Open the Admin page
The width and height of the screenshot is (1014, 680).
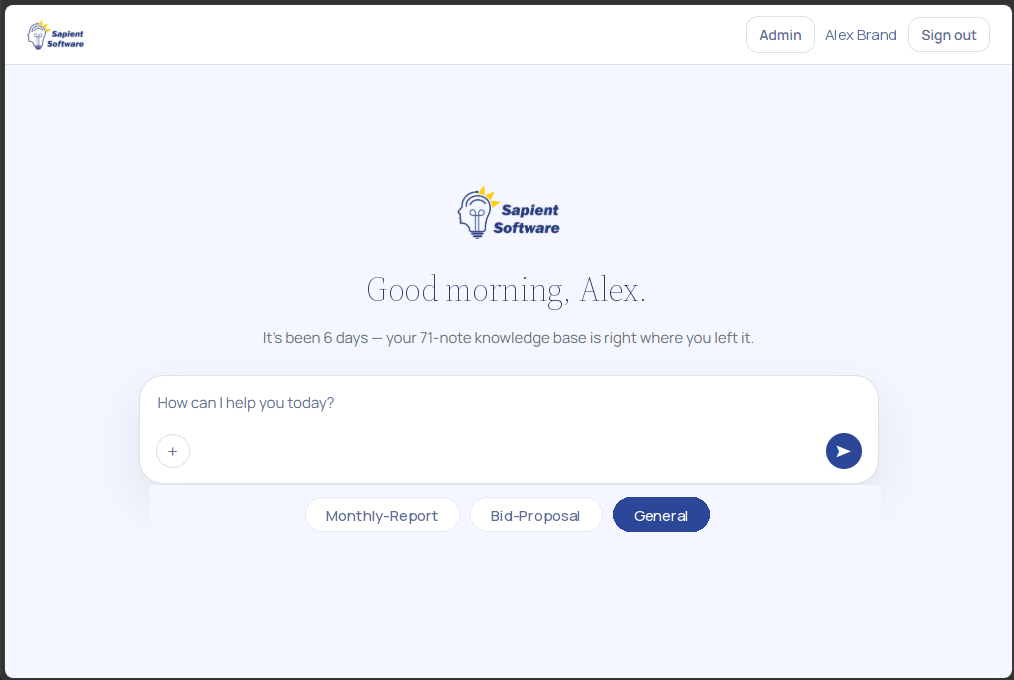[780, 35]
